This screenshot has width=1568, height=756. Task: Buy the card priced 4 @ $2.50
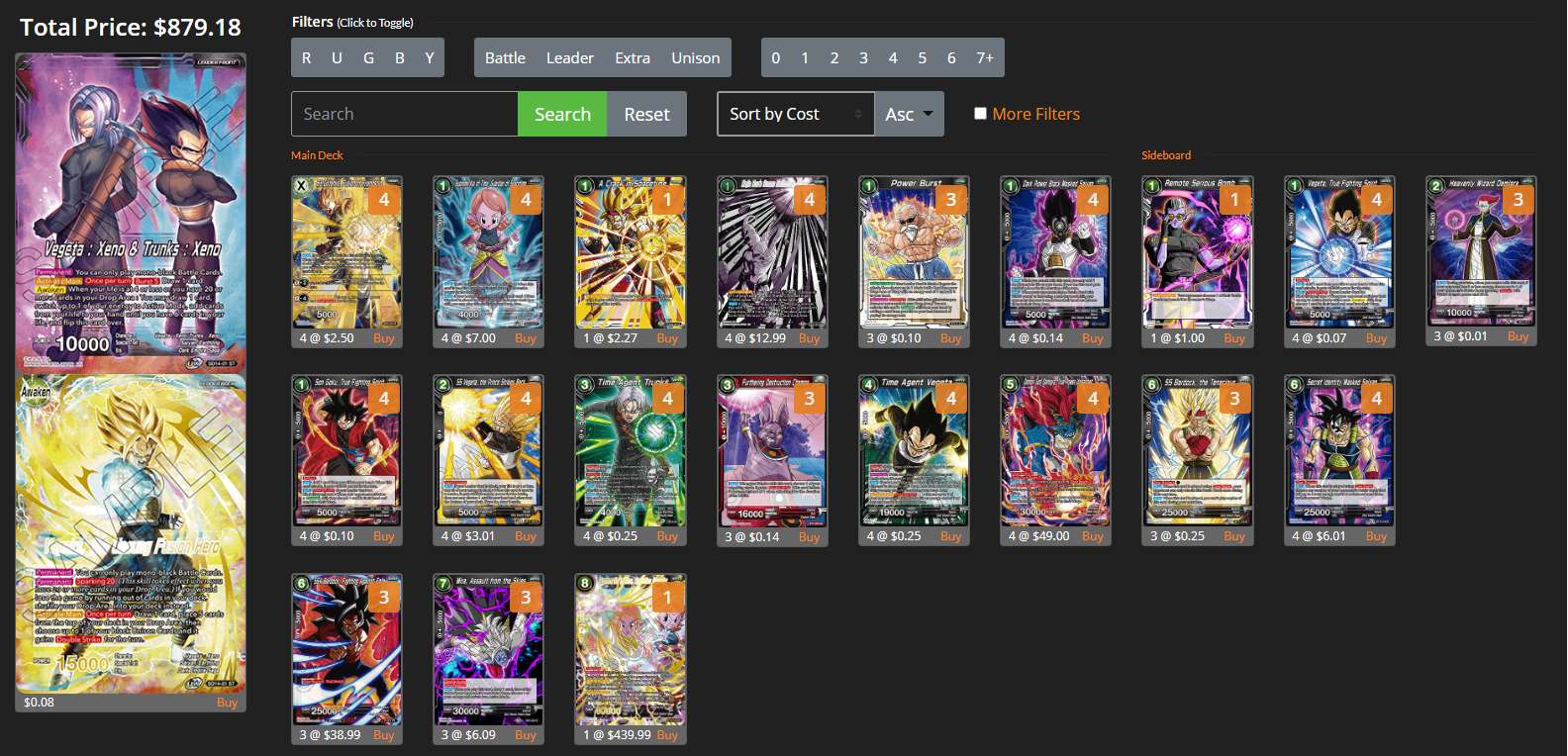click(383, 338)
